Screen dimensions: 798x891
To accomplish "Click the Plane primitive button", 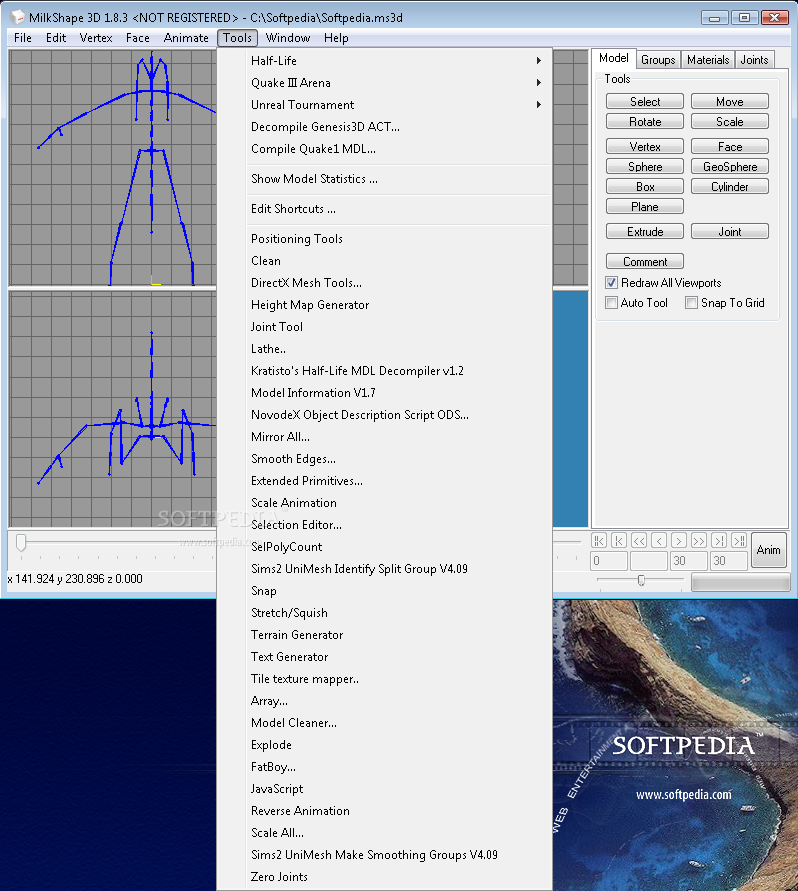I will (645, 206).
